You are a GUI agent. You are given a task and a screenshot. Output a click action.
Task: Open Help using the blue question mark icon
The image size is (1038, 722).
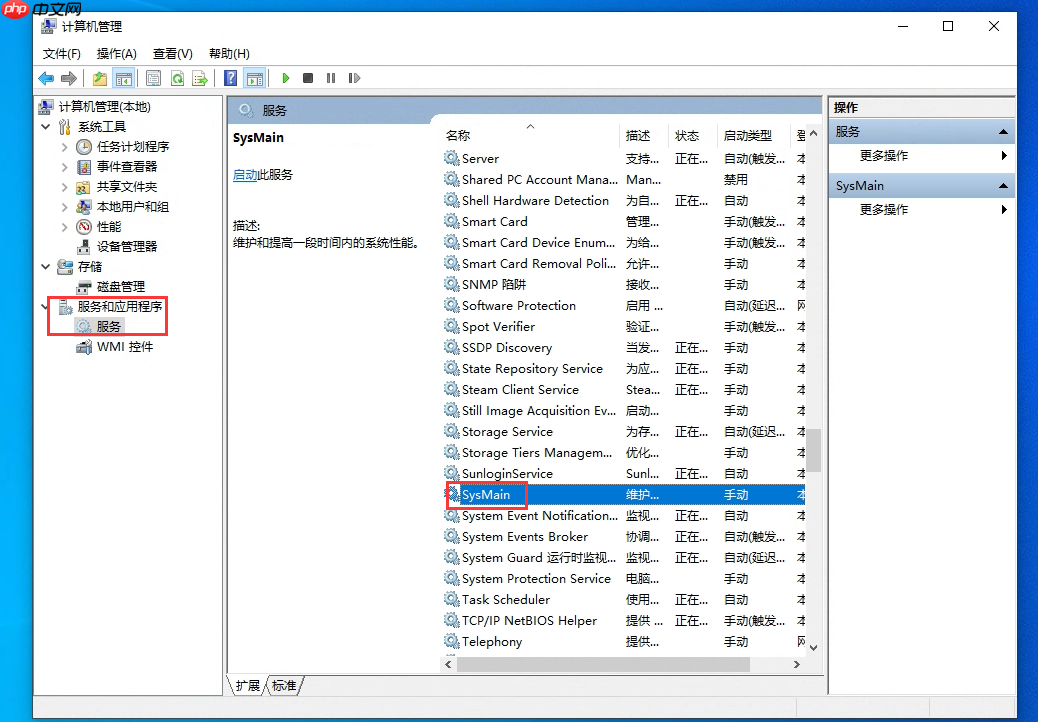[231, 77]
